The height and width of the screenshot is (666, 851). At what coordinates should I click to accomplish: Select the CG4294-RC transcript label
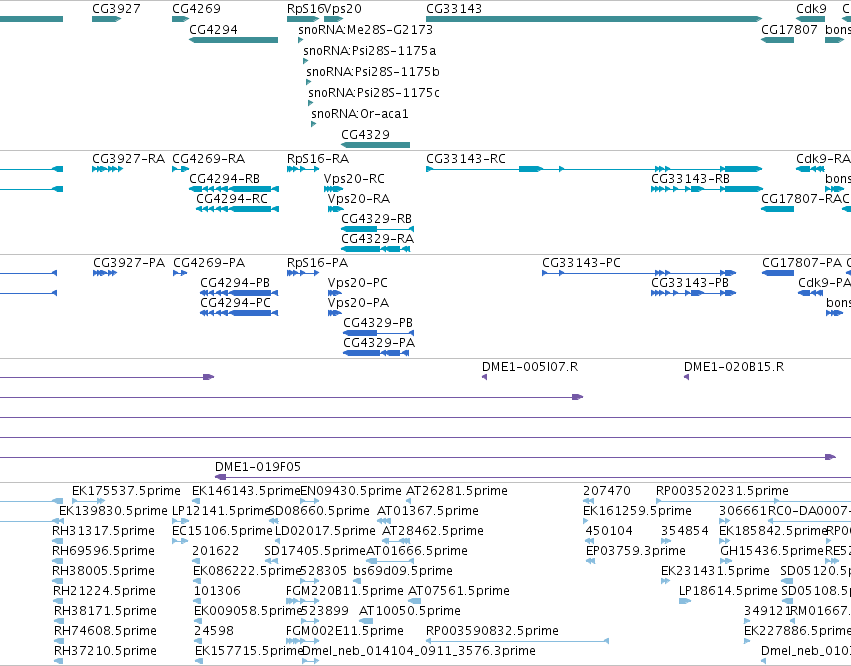[x=232, y=199]
